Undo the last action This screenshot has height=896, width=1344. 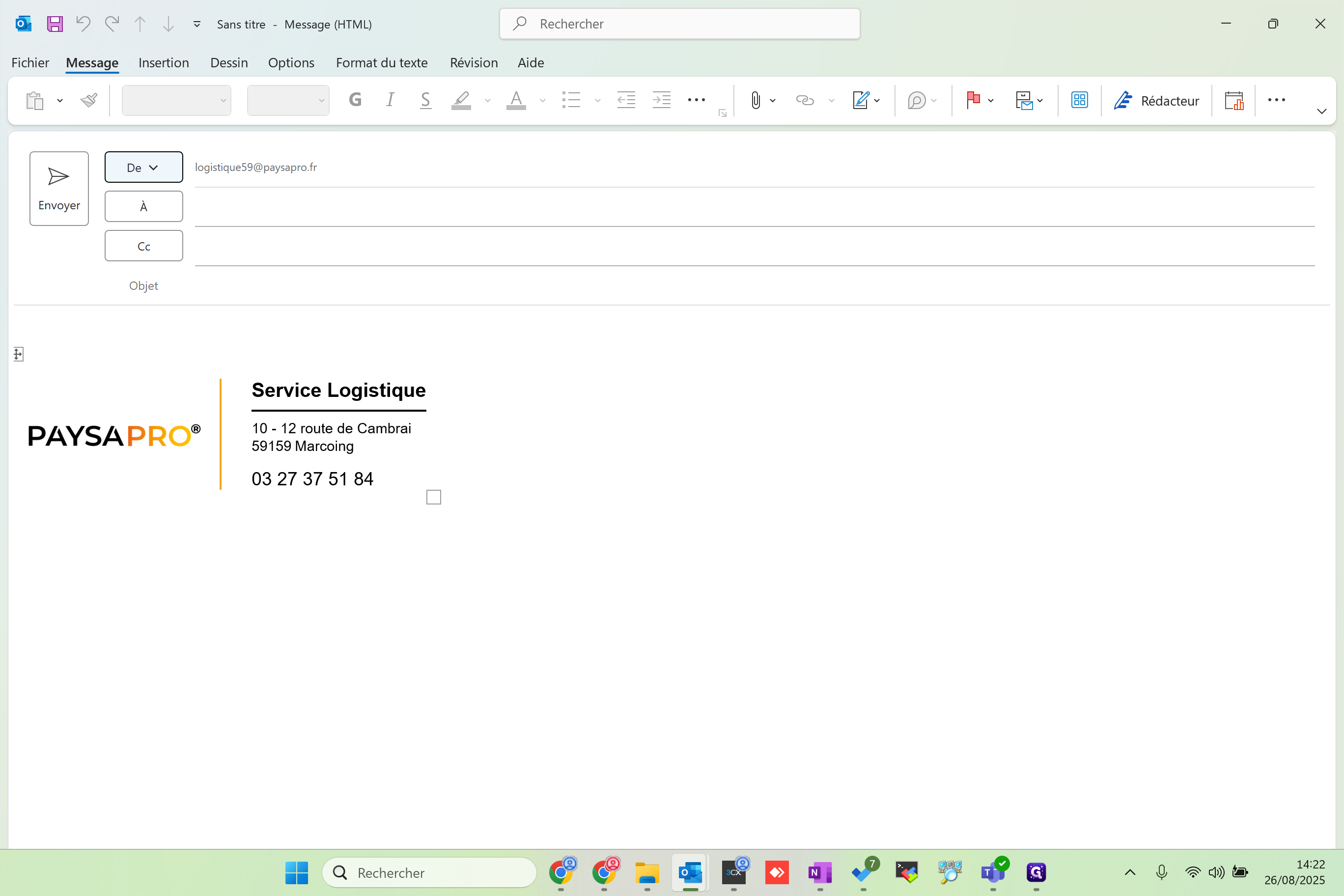coord(84,24)
